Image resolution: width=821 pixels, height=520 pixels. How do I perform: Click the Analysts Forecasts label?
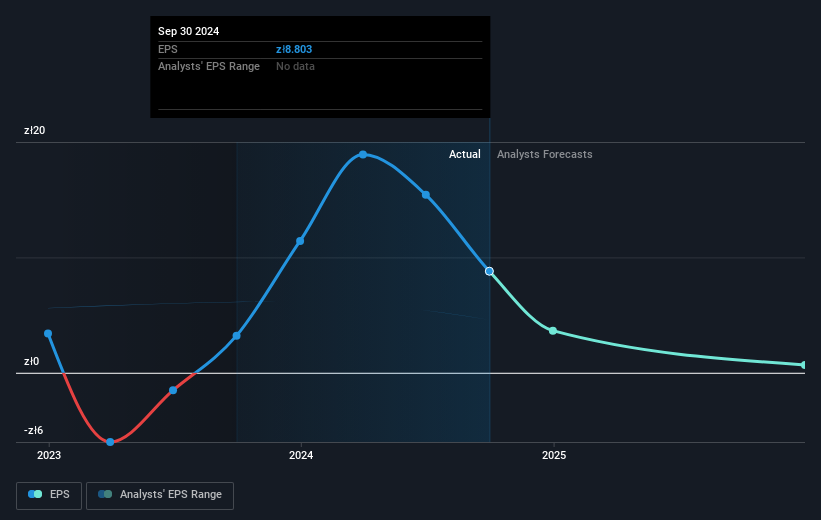(545, 154)
